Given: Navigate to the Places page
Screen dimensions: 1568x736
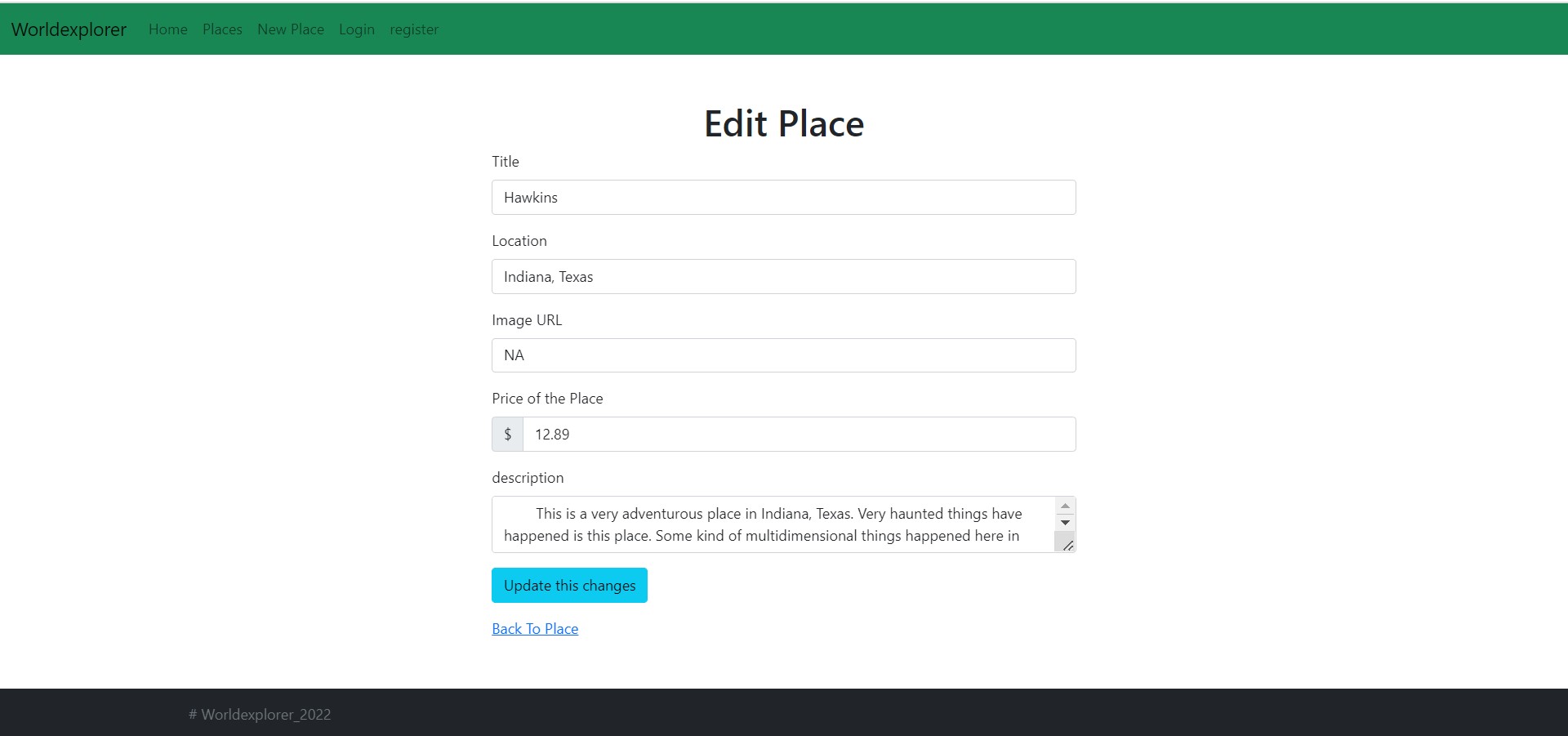Looking at the screenshot, I should pos(221,29).
